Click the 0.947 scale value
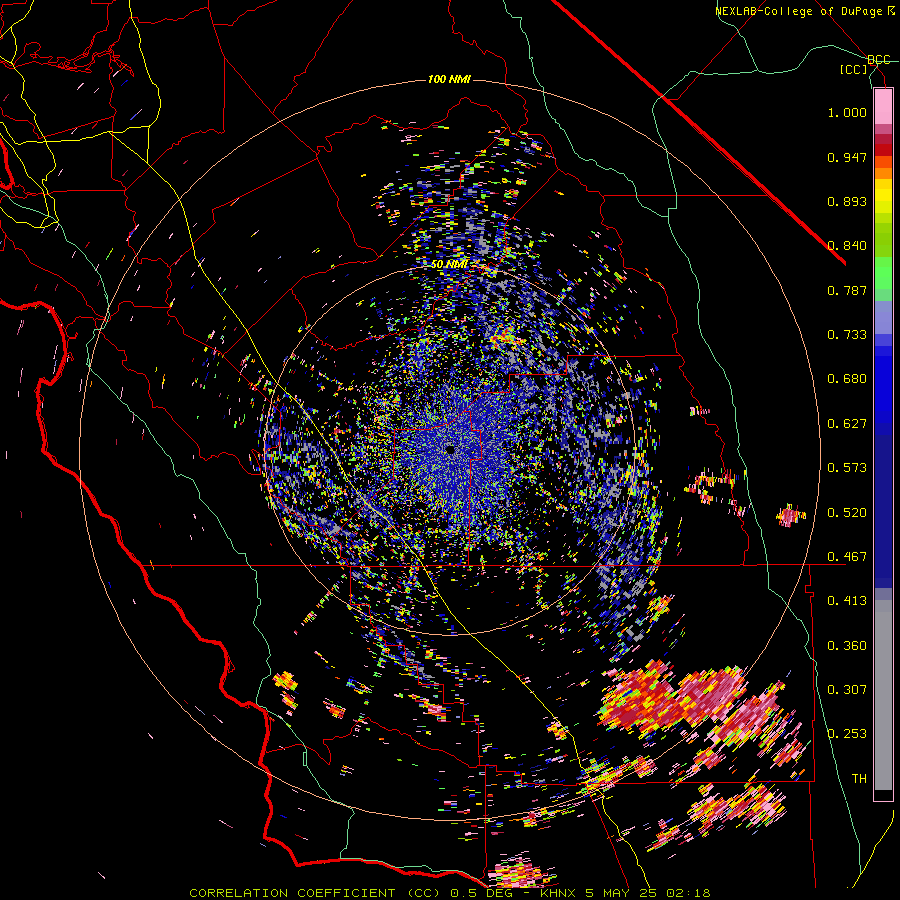Screen dimensions: 900x900 pos(847,157)
